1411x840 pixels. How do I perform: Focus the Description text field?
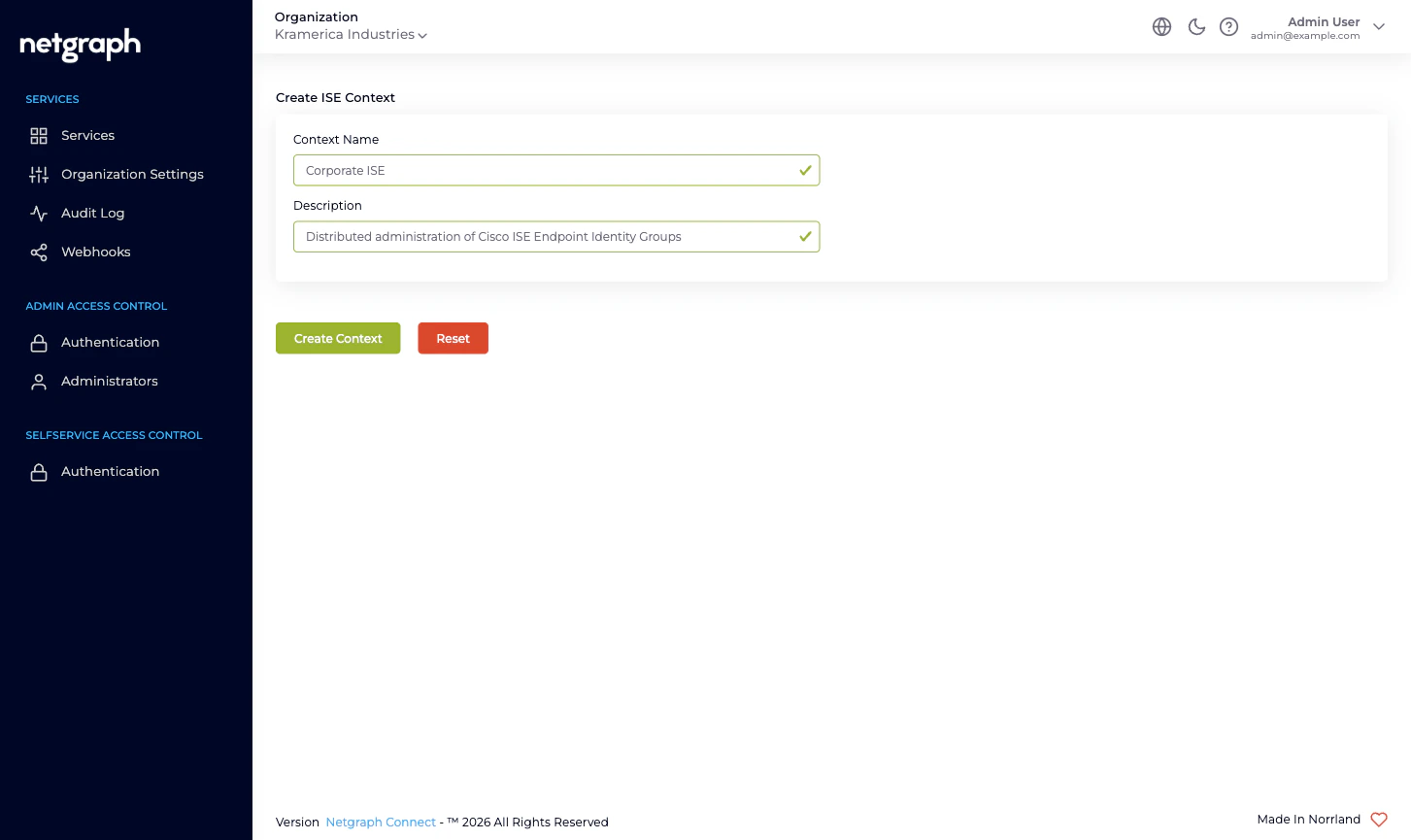click(x=556, y=236)
